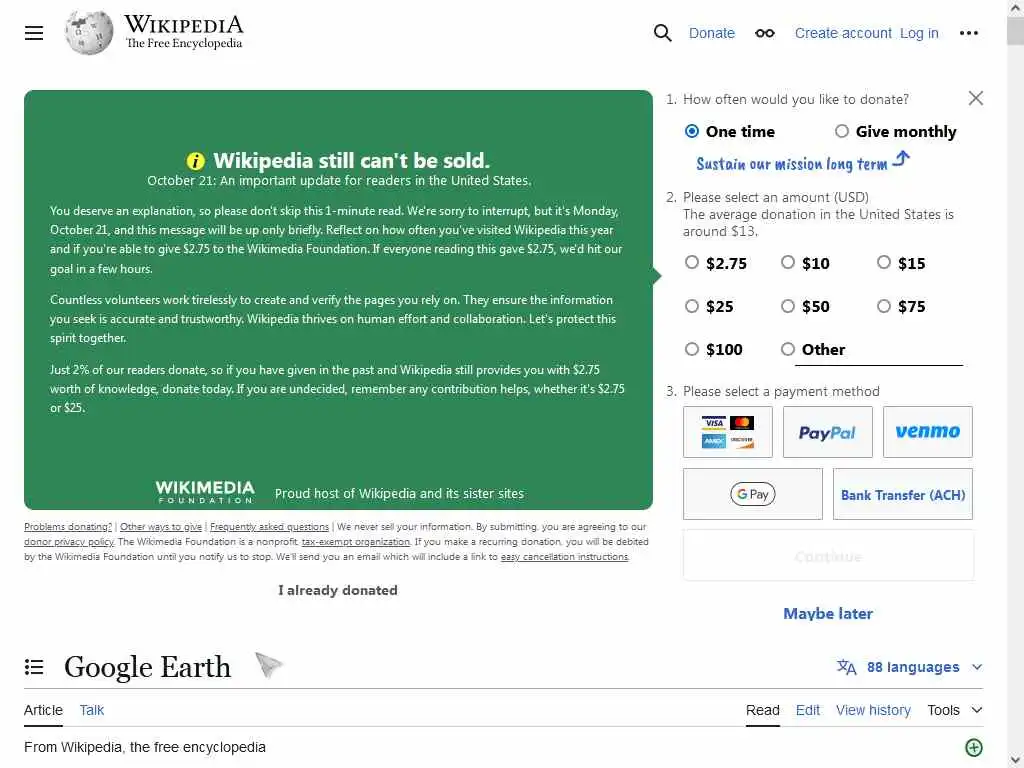Screen dimensions: 1024x768
Task: Click the search magnifier icon
Action: coord(662,33)
